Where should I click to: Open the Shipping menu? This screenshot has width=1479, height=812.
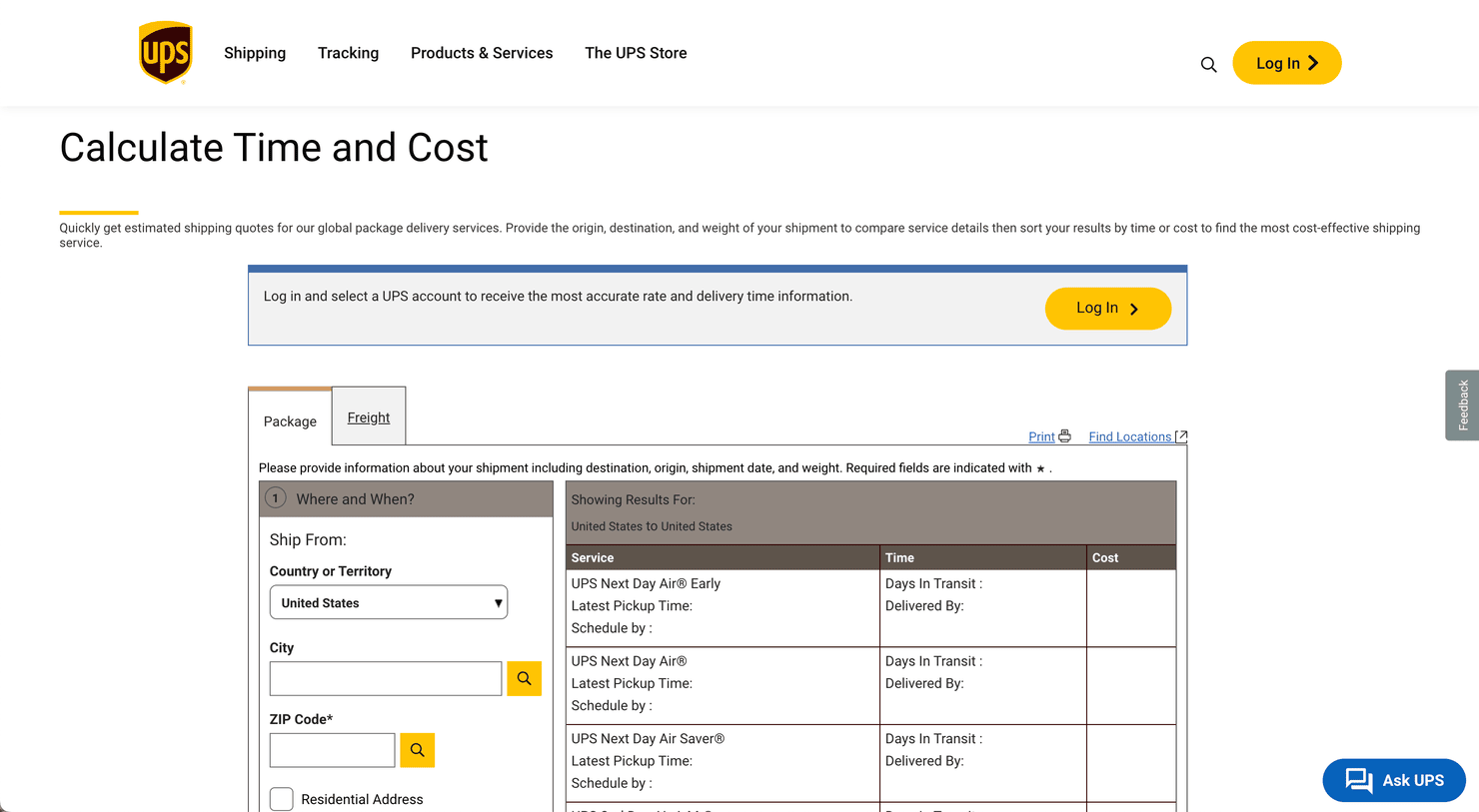pyautogui.click(x=255, y=53)
